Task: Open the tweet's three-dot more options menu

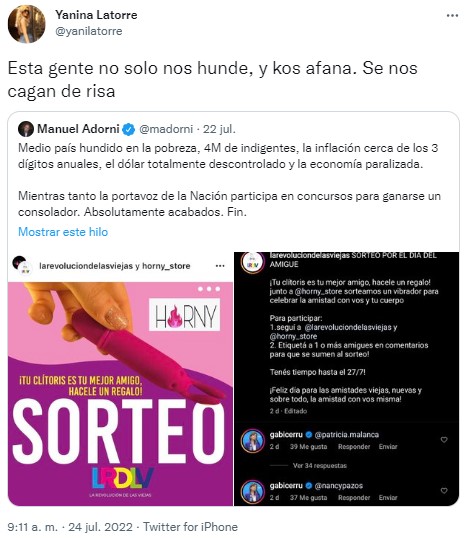Action: [452, 15]
